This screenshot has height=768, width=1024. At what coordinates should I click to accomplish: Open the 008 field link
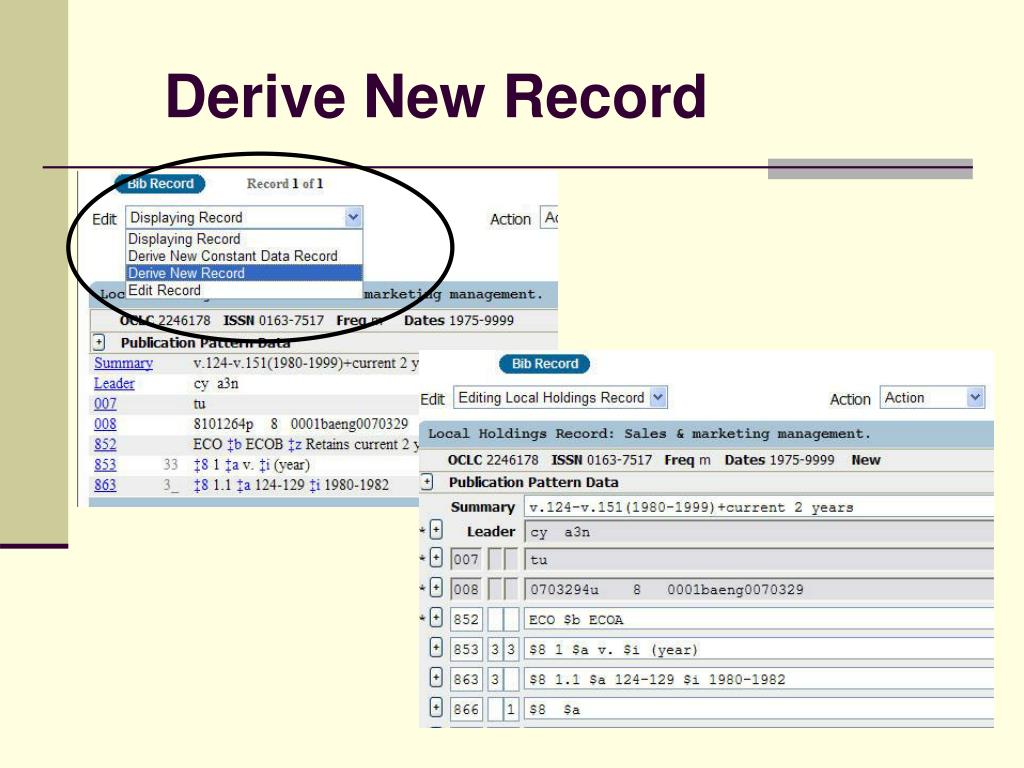pyautogui.click(x=105, y=424)
